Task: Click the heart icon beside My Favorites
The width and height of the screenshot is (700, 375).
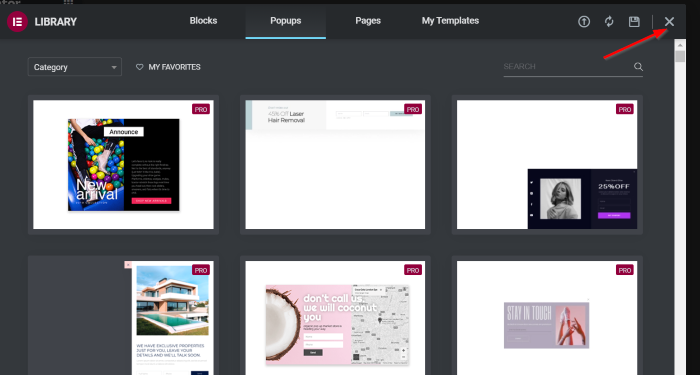Action: coord(139,67)
